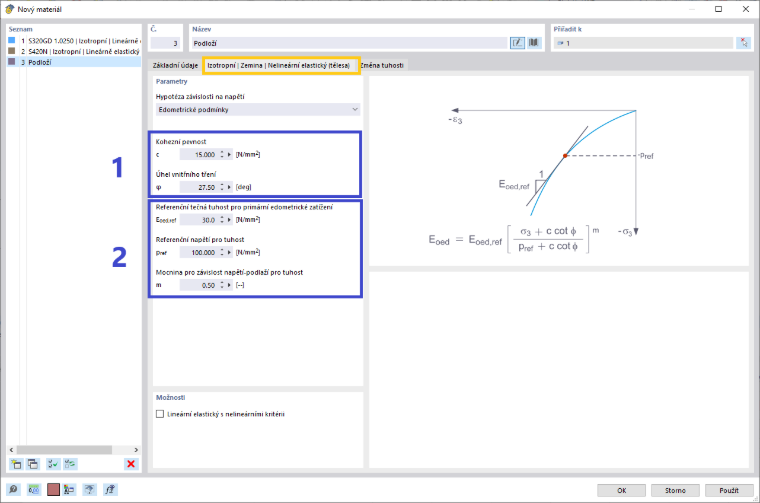The width and height of the screenshot is (760, 503).
Task: Expand the arrow menu beside friction angle φ
Action: point(230,187)
